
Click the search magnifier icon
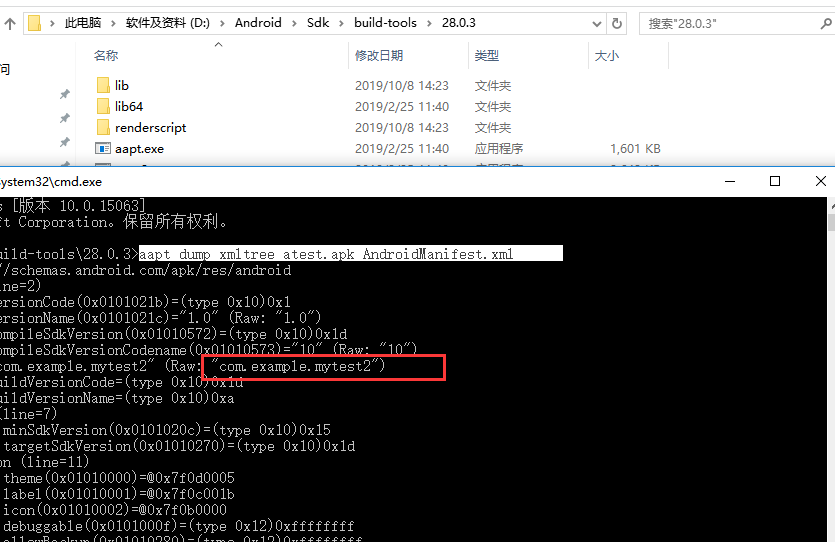click(826, 23)
